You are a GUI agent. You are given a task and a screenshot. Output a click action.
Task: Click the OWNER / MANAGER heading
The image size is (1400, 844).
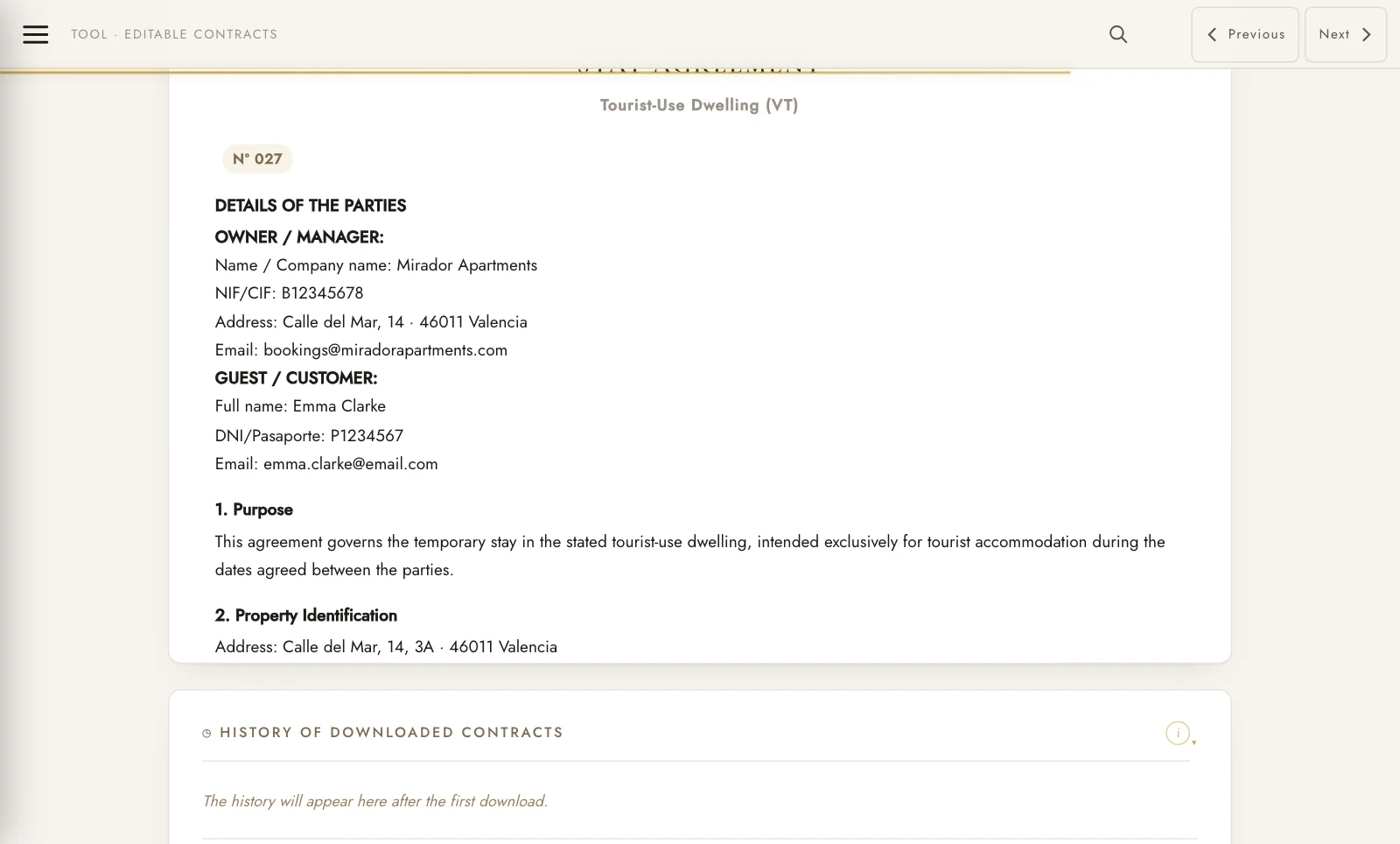coord(299,237)
